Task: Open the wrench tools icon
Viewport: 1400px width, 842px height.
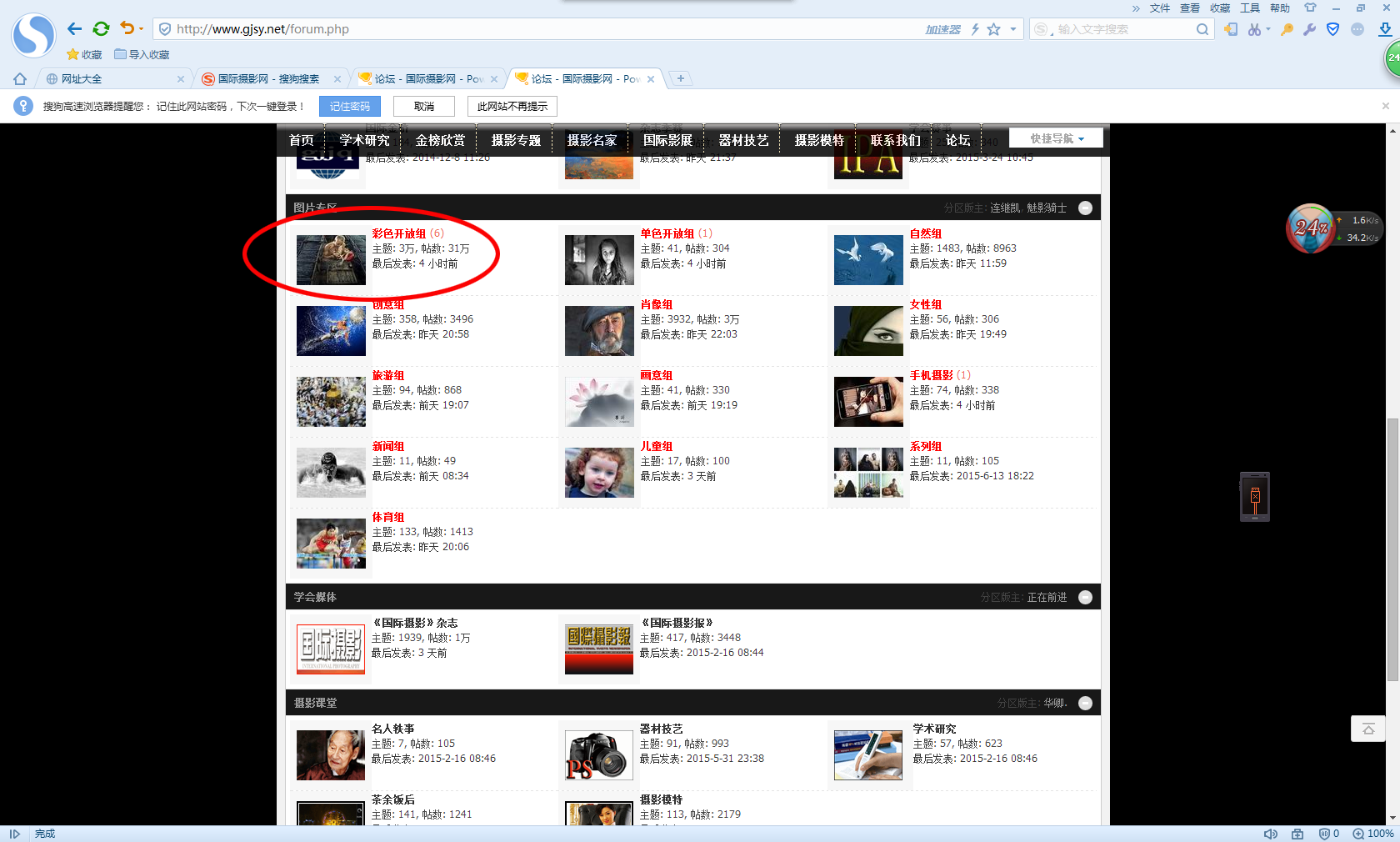Action: click(1309, 29)
